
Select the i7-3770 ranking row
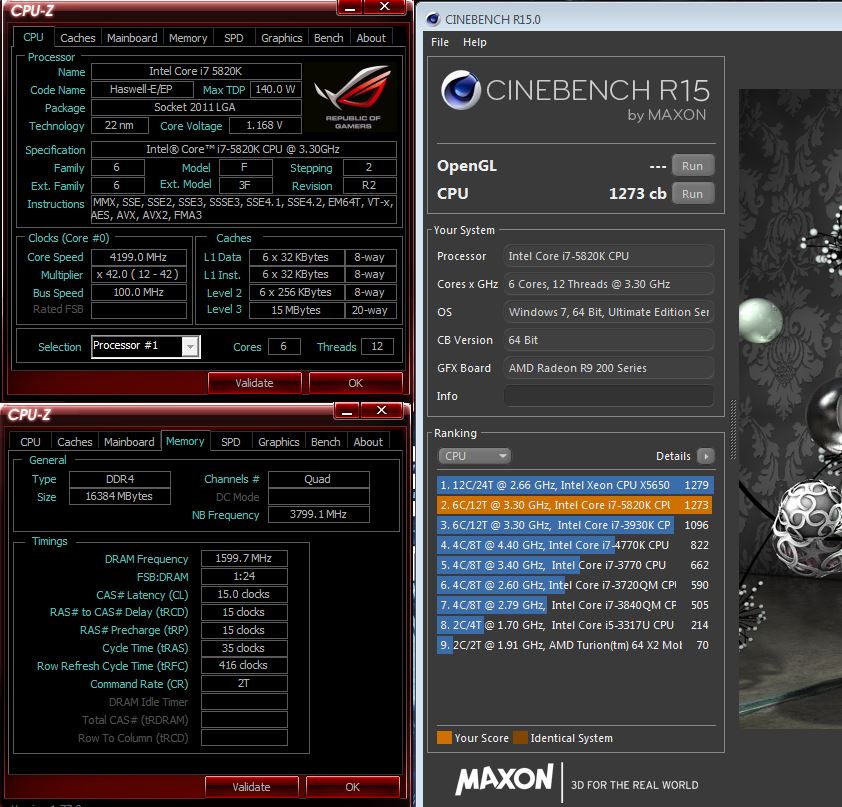575,565
